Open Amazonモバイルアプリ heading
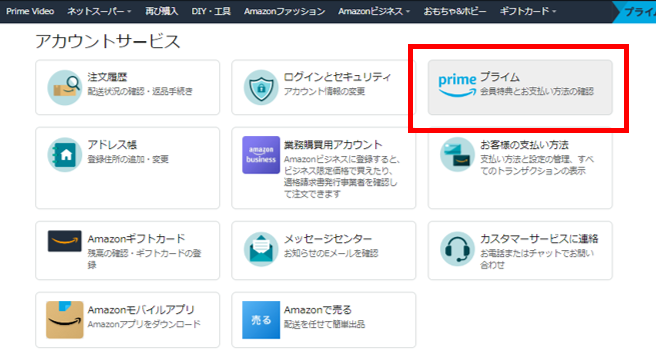 click(x=141, y=310)
